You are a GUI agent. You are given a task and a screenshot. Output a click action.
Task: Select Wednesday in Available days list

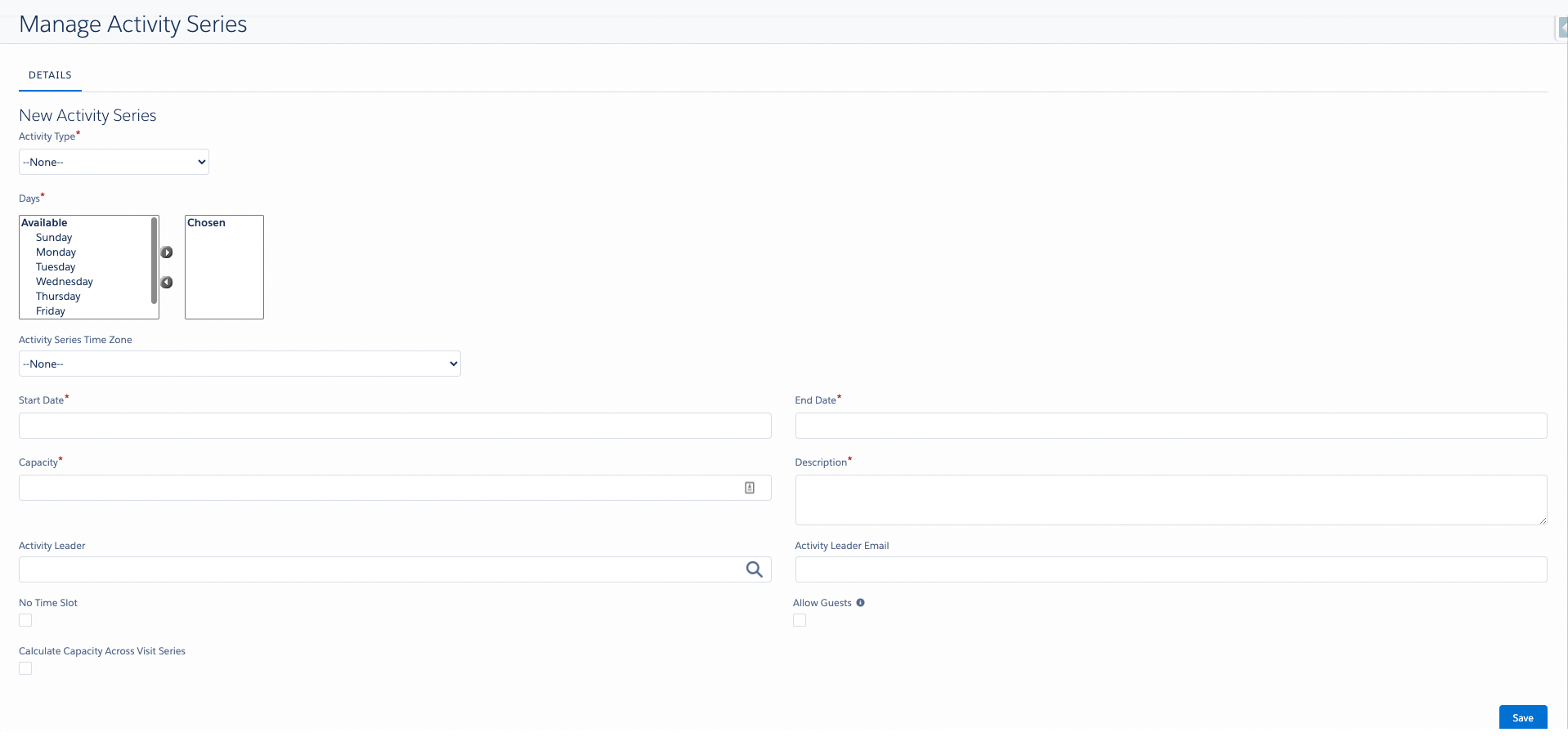[x=65, y=282]
